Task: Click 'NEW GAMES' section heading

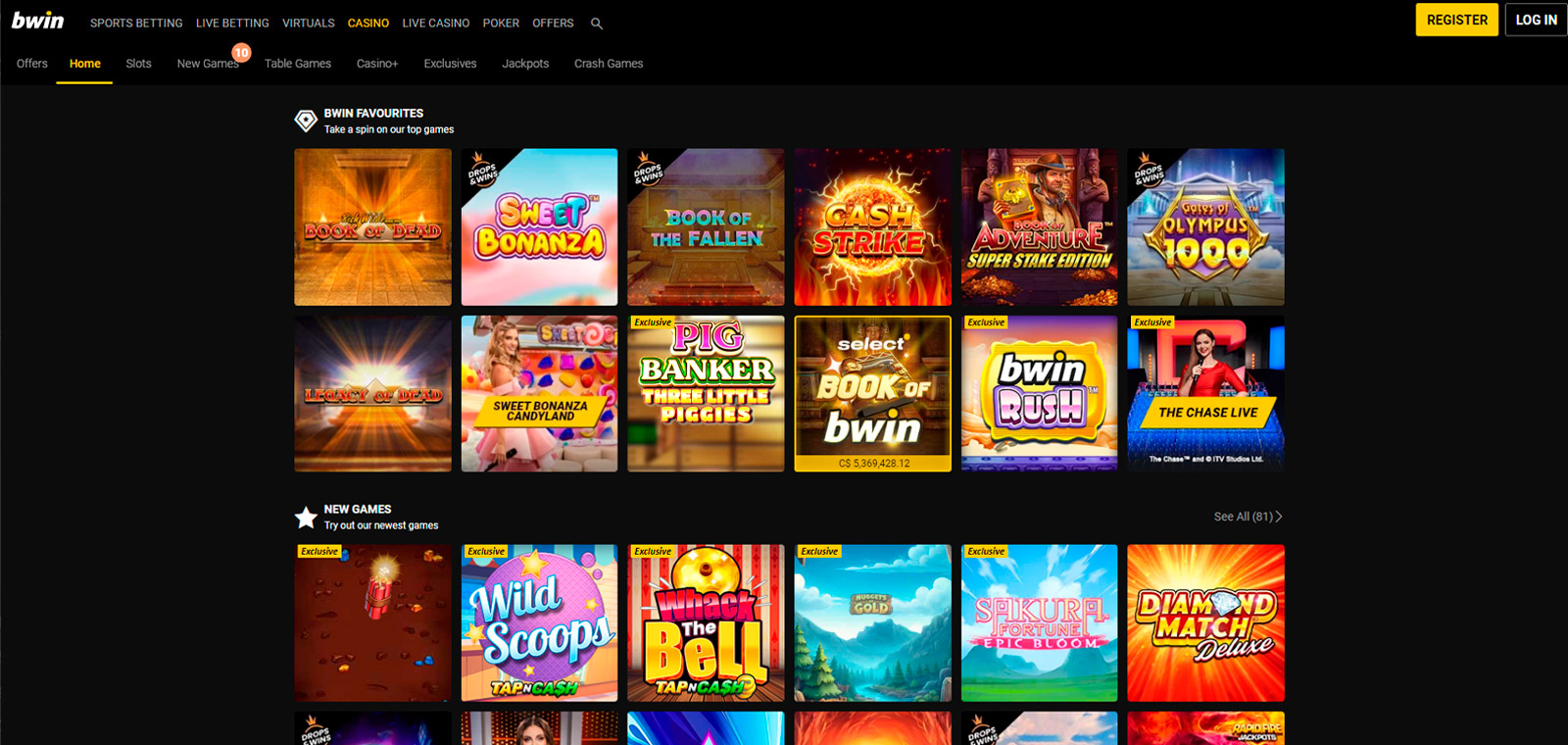Action: (358, 510)
